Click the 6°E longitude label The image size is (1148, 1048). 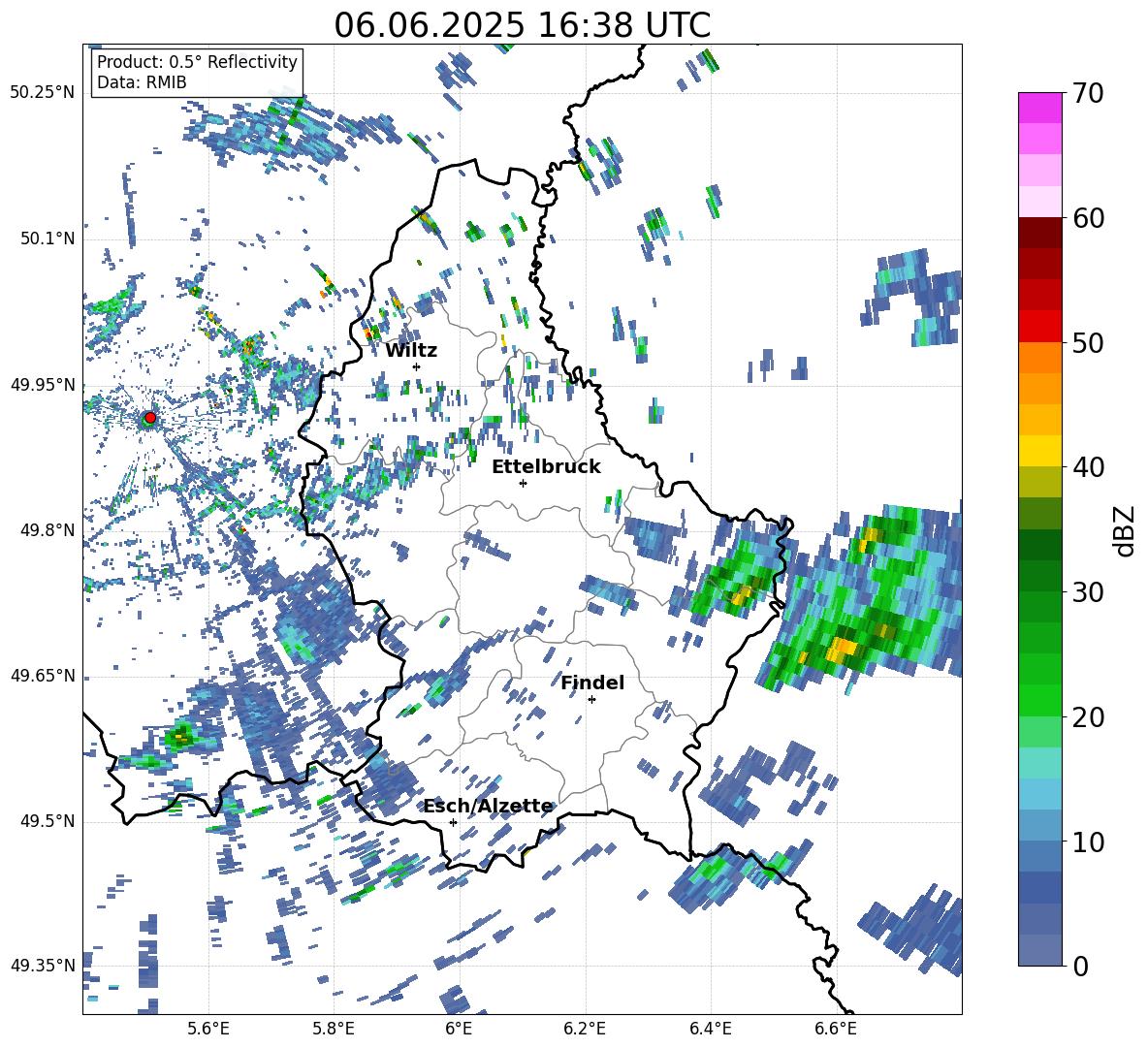click(459, 1029)
